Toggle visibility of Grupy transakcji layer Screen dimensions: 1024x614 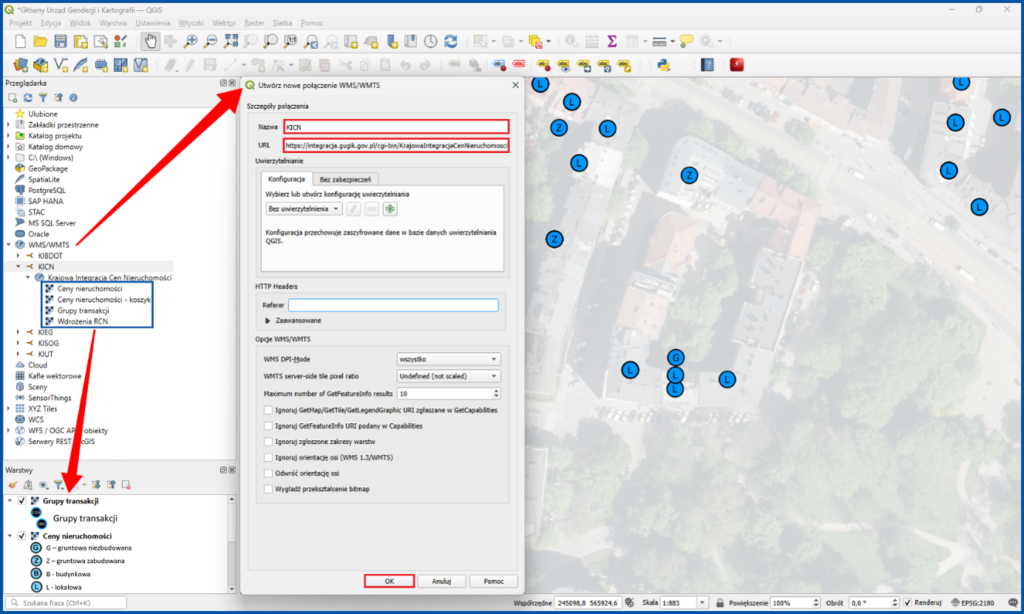click(x=22, y=501)
